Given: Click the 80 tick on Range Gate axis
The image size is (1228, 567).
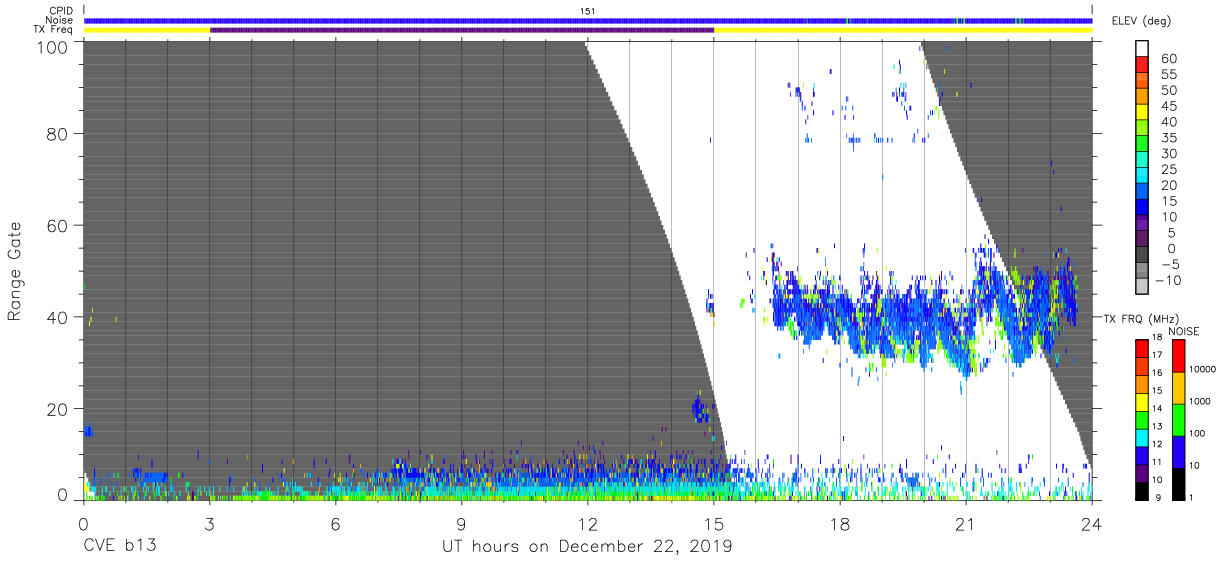Looking at the screenshot, I should pyautogui.click(x=59, y=134).
